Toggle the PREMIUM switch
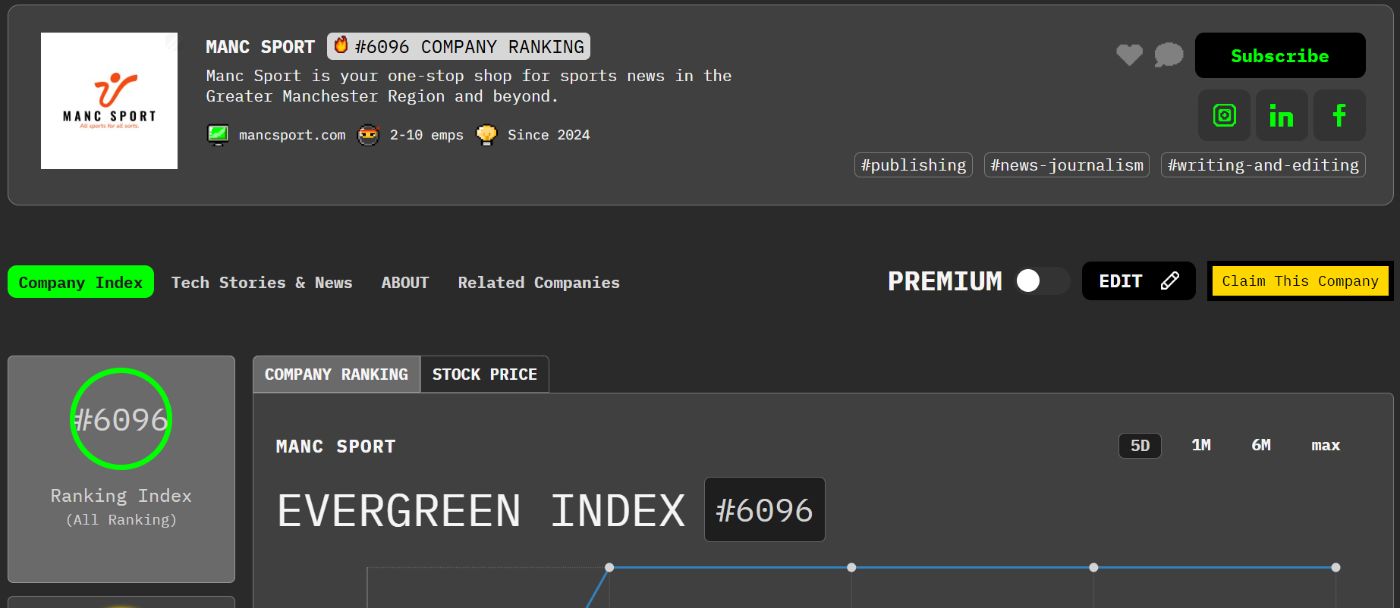 click(x=1042, y=281)
